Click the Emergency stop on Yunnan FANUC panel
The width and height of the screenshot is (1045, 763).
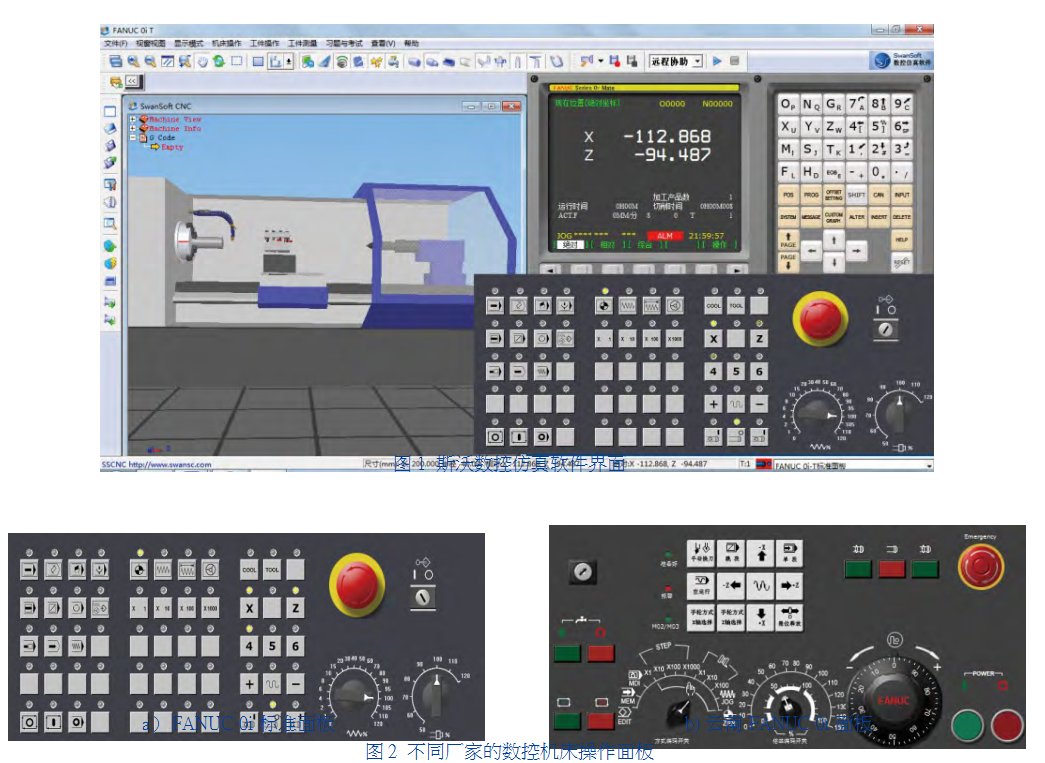click(980, 566)
